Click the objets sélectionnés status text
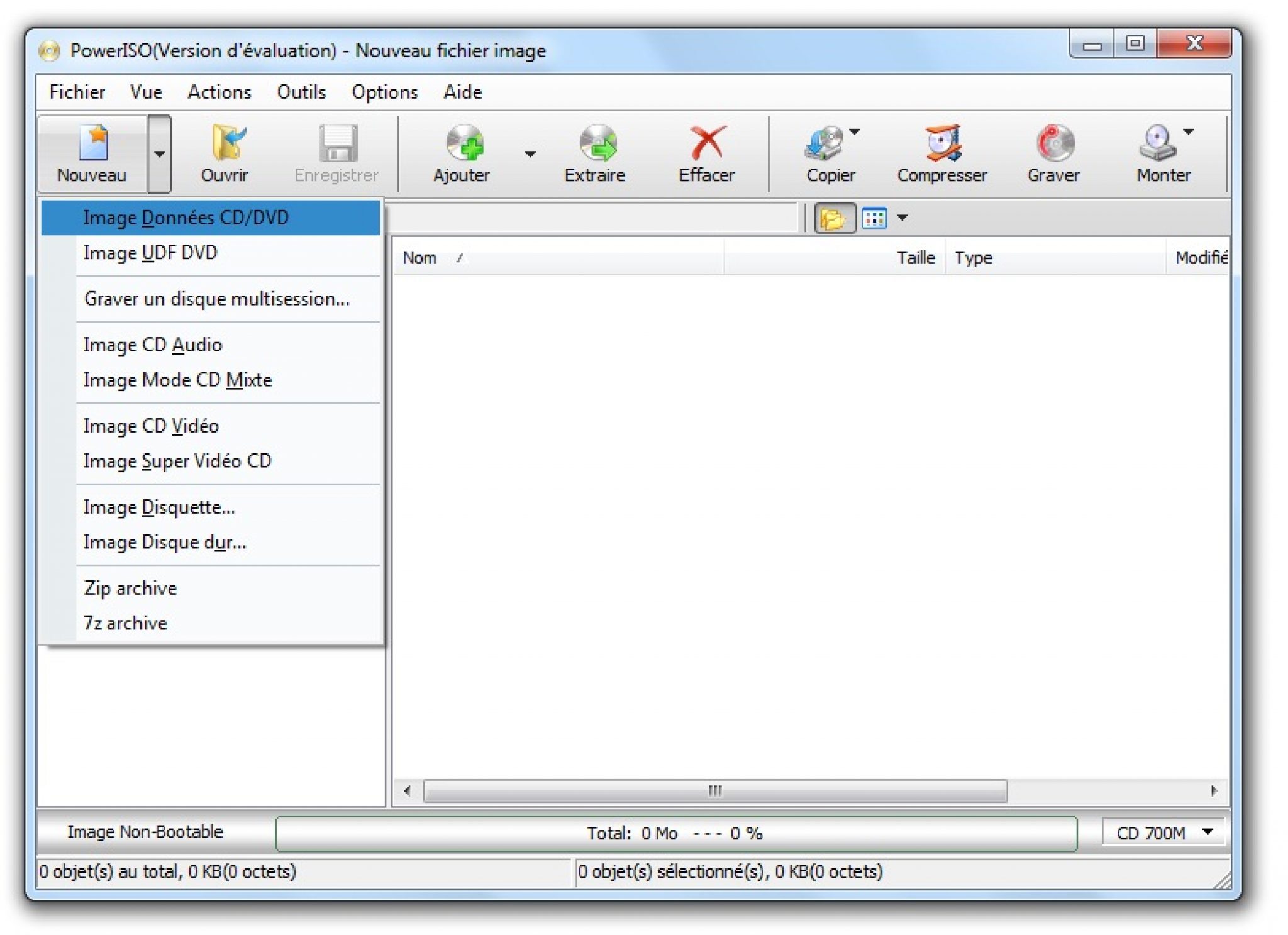This screenshot has width=1288, height=935. pos(730,871)
